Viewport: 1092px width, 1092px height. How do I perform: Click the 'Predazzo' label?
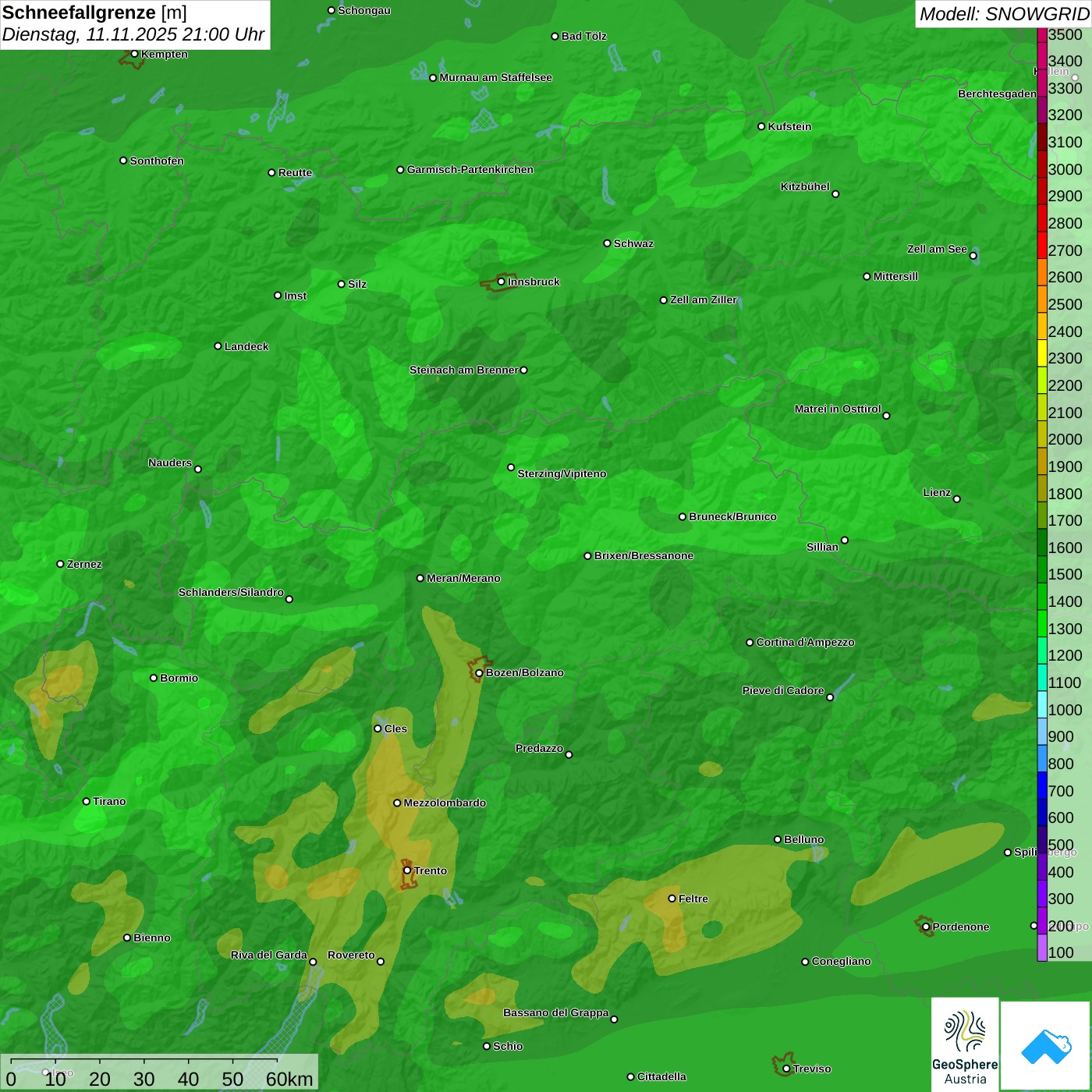click(540, 748)
